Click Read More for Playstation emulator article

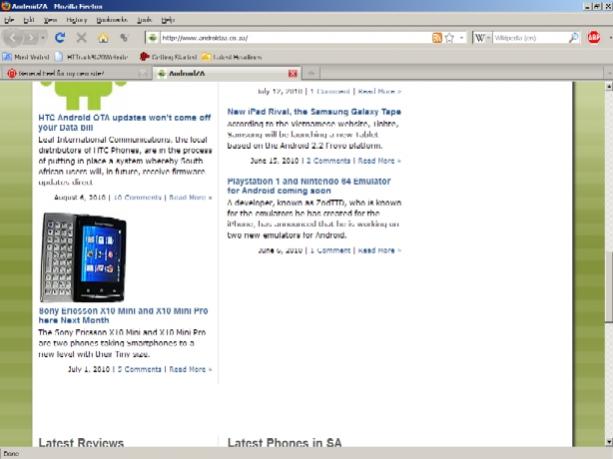[x=379, y=250]
